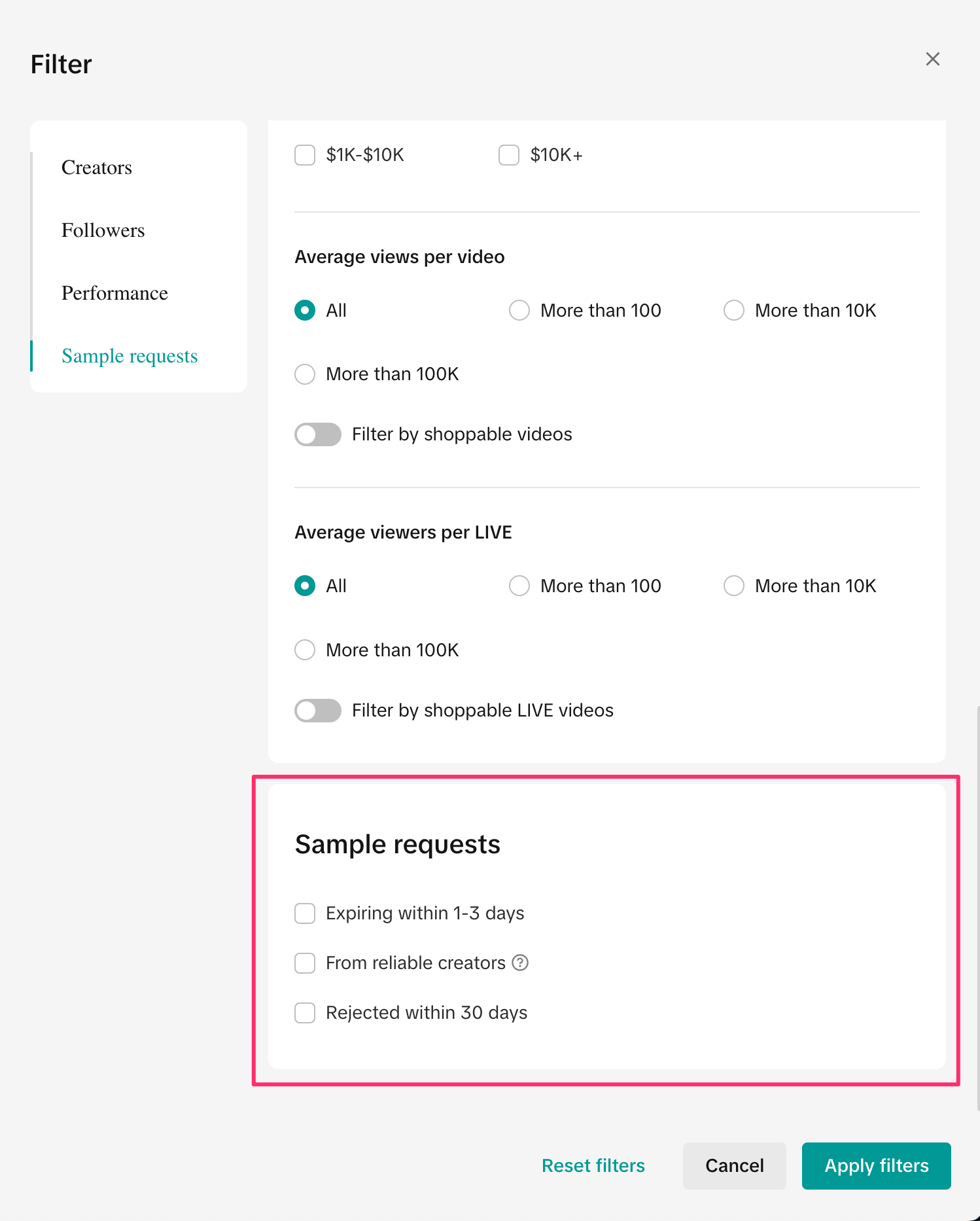Choose More than 10K viewers per LIVE

734,586
